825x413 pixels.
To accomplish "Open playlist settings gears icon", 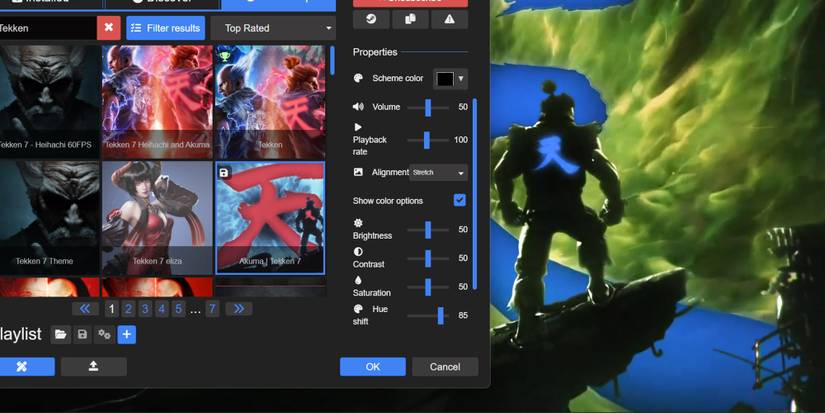I will (104, 335).
